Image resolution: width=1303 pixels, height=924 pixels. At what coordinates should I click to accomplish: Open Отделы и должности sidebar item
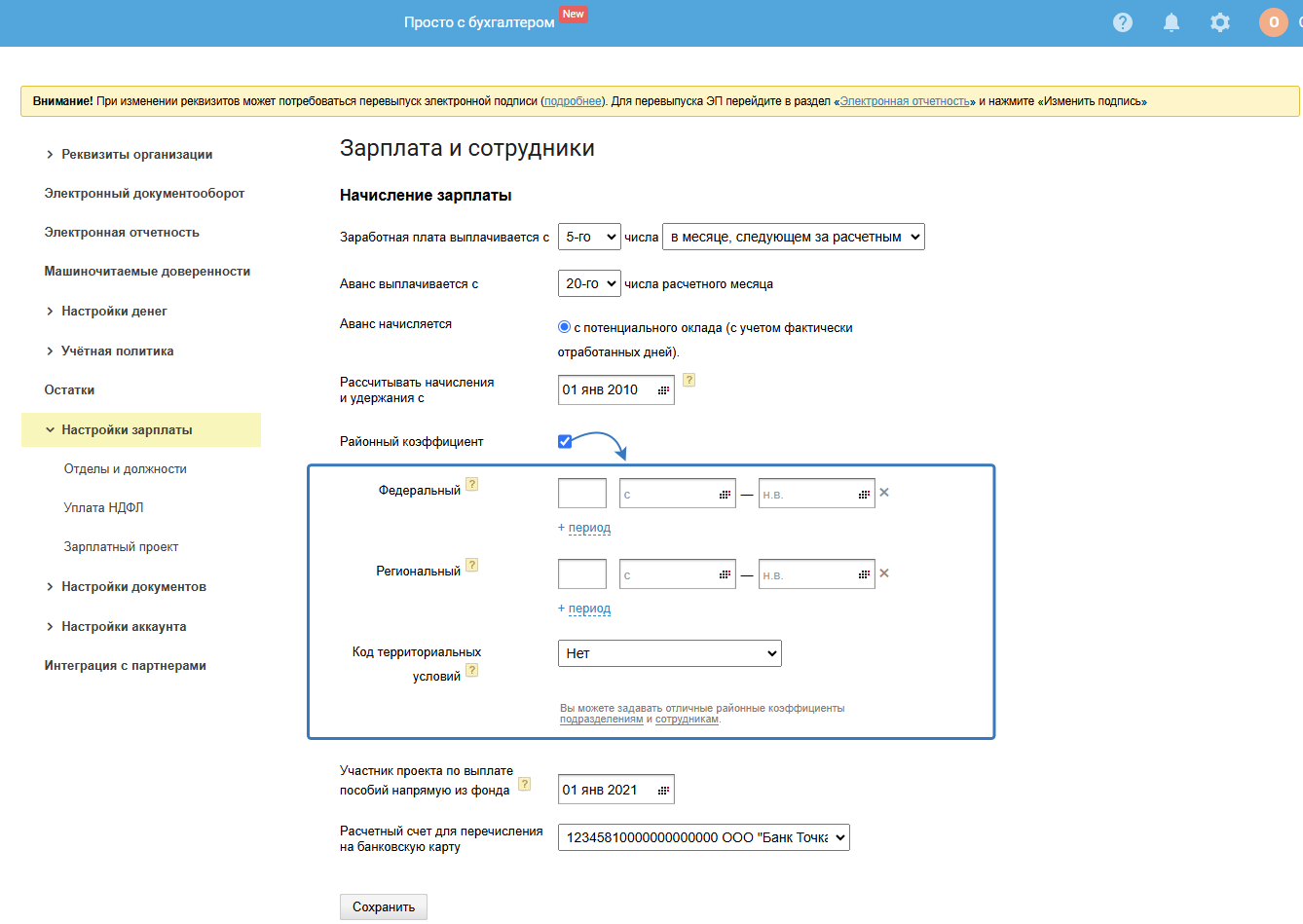(x=125, y=468)
